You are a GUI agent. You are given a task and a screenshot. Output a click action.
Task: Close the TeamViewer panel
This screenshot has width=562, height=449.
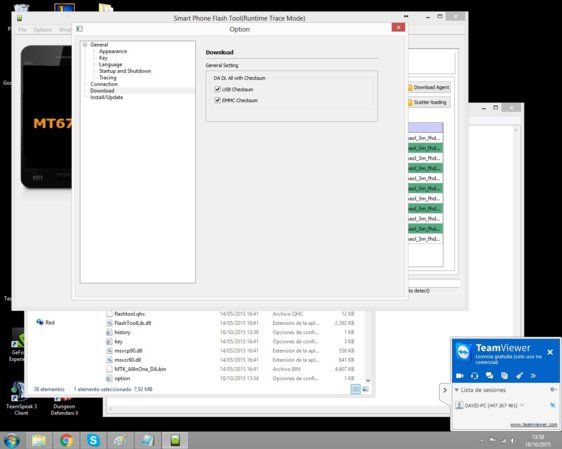click(550, 352)
